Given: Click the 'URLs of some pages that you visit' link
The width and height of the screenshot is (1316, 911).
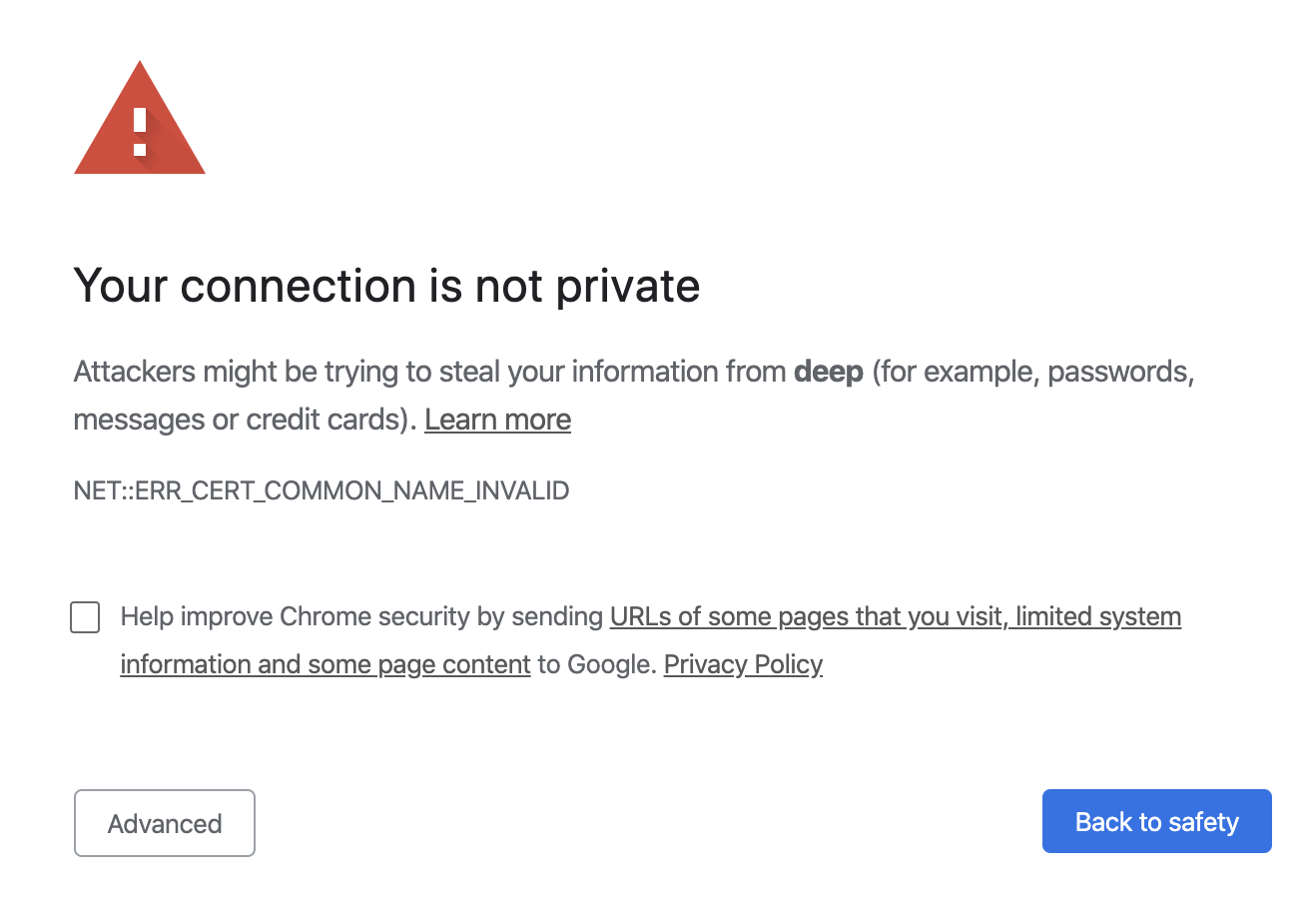Looking at the screenshot, I should click(x=809, y=616).
